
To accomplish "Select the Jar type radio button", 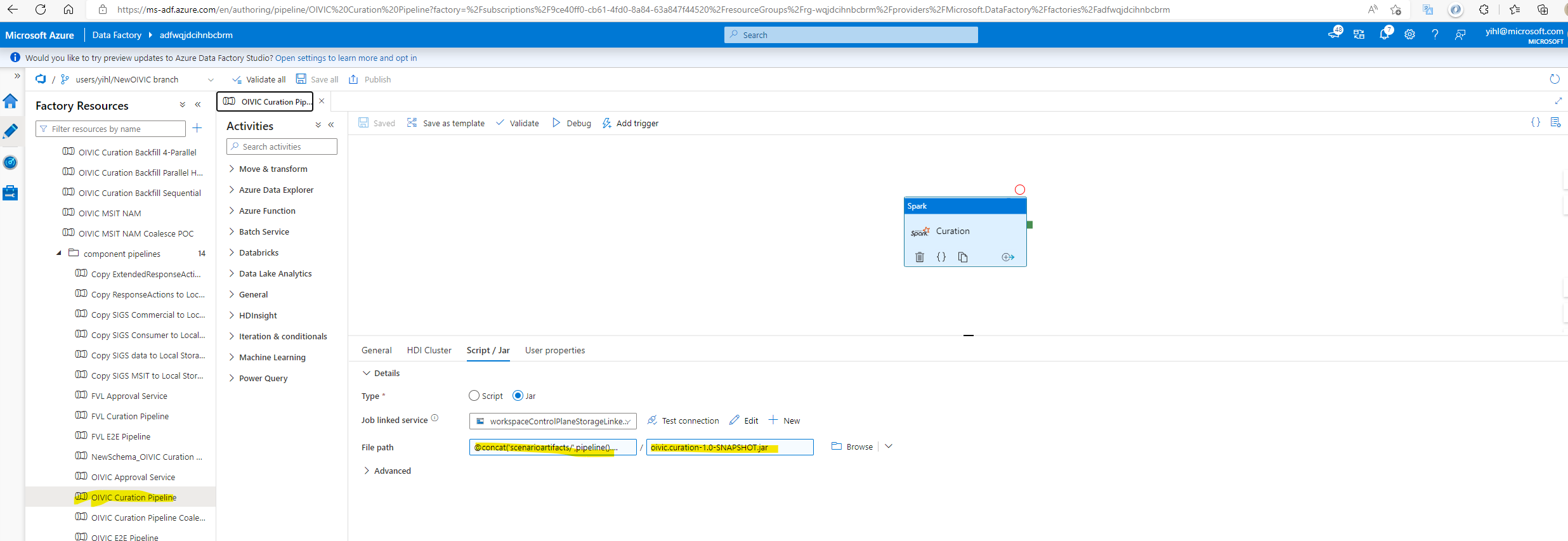I will (x=518, y=396).
